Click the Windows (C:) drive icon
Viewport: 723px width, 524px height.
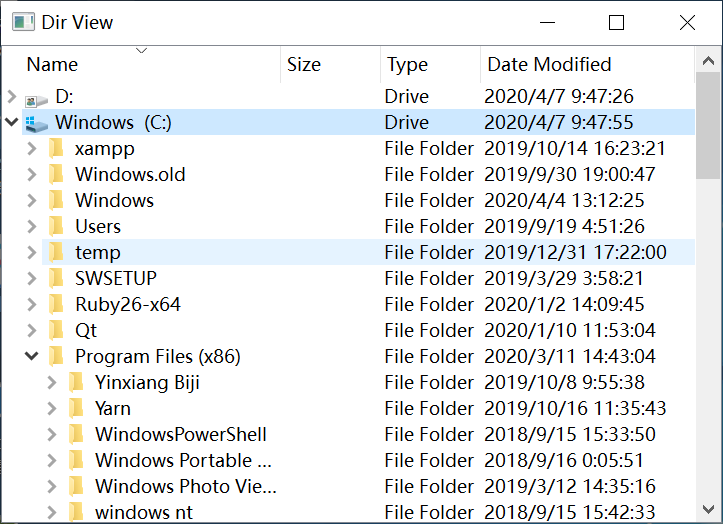tap(36, 123)
